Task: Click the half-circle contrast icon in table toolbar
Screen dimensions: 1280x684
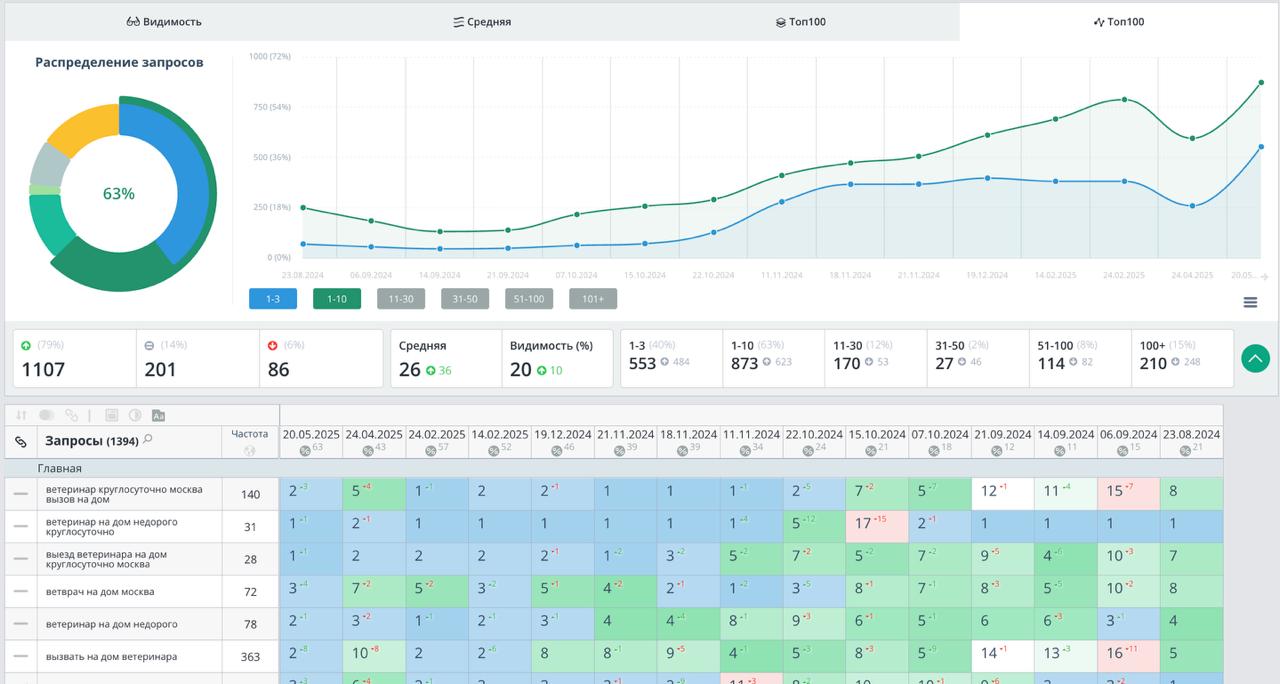Action: (x=135, y=415)
